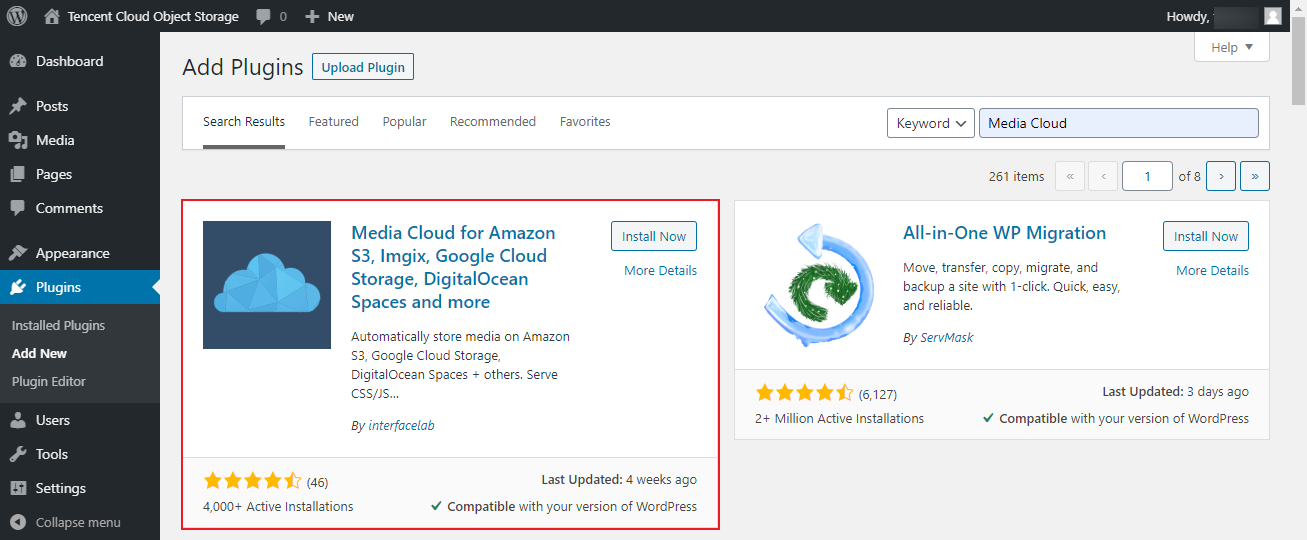Select the Search Results tab
The image size is (1307, 540).
(244, 122)
